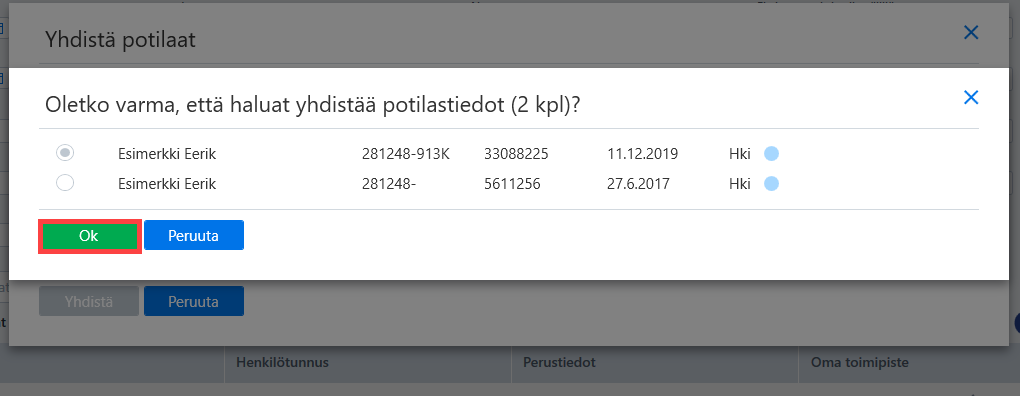This screenshot has width=1020, height=396.
Task: Click patient number 33088225
Action: [517, 154]
